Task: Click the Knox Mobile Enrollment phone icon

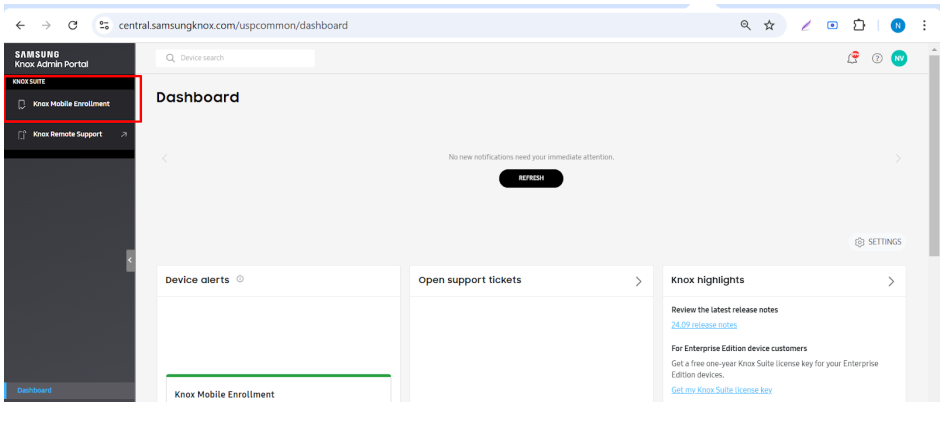Action: tap(22, 104)
